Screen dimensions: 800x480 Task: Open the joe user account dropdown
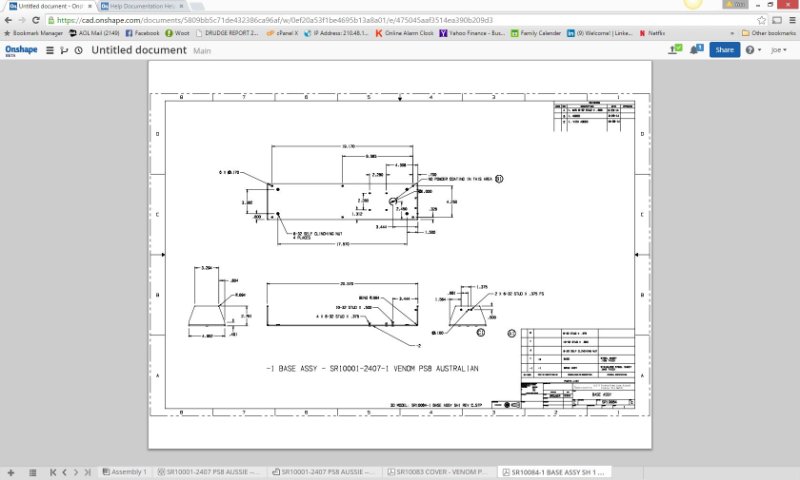(779, 49)
